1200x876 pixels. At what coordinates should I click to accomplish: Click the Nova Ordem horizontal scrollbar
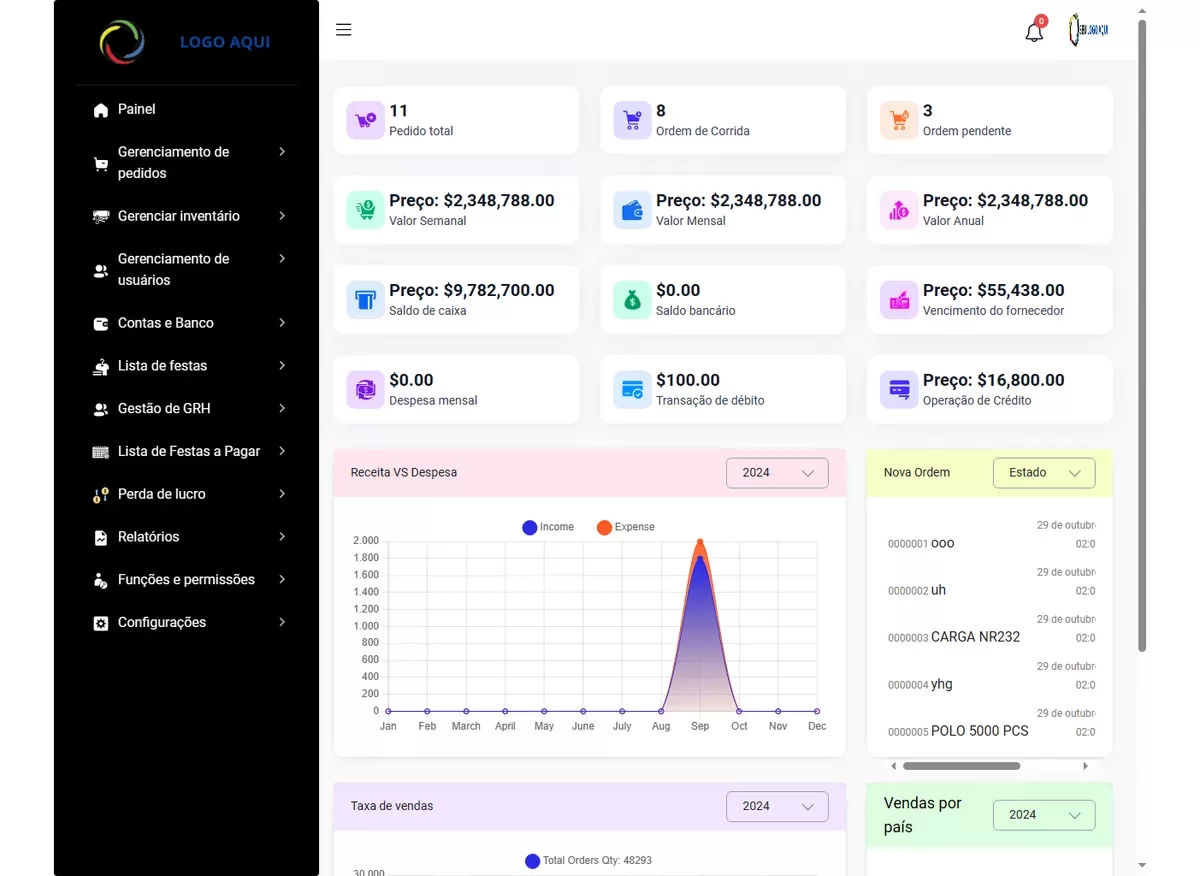(x=961, y=766)
